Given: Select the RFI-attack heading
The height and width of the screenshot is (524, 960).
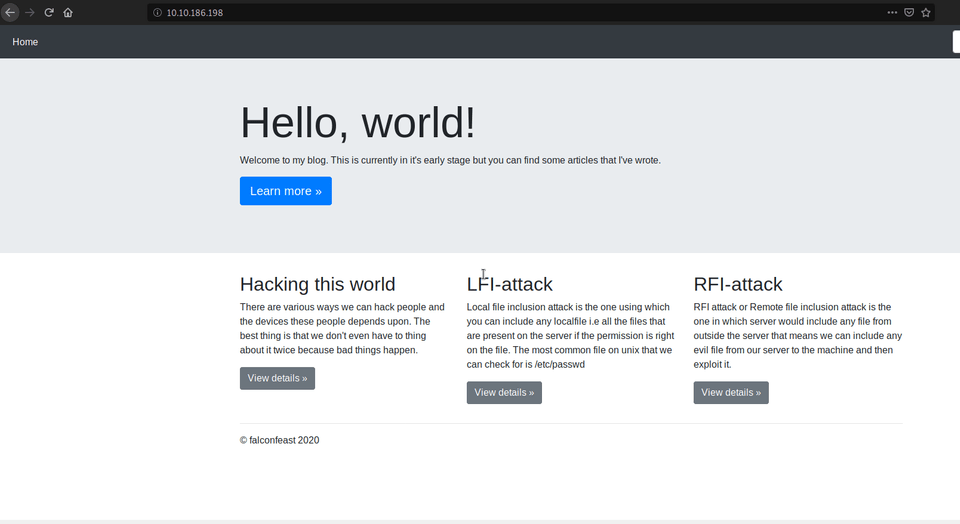Looking at the screenshot, I should click(737, 284).
